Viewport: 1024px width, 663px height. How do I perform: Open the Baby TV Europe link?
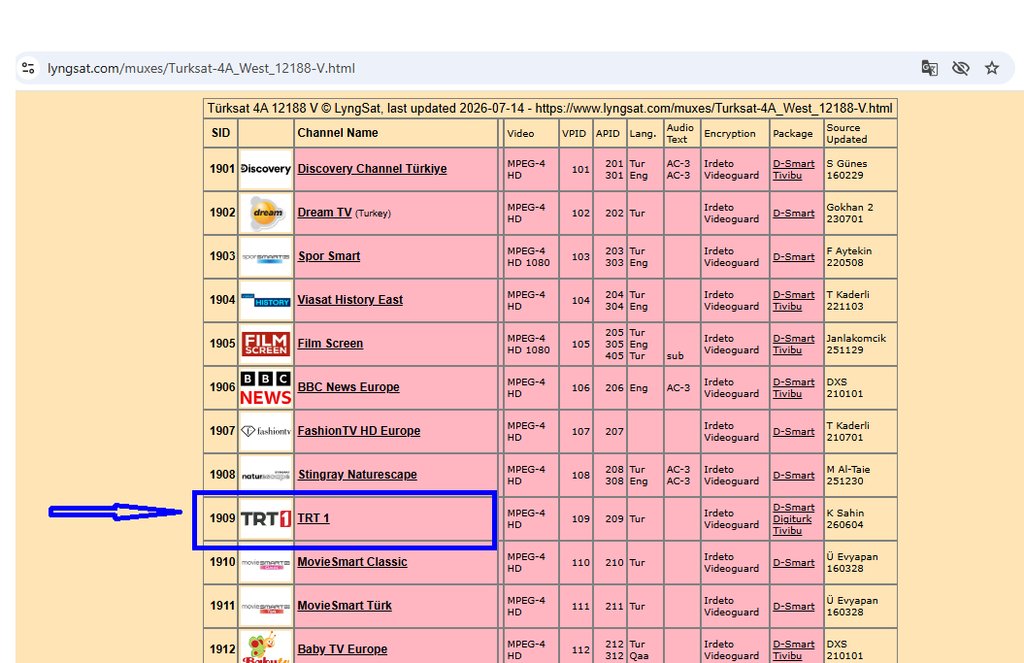[x=342, y=649]
